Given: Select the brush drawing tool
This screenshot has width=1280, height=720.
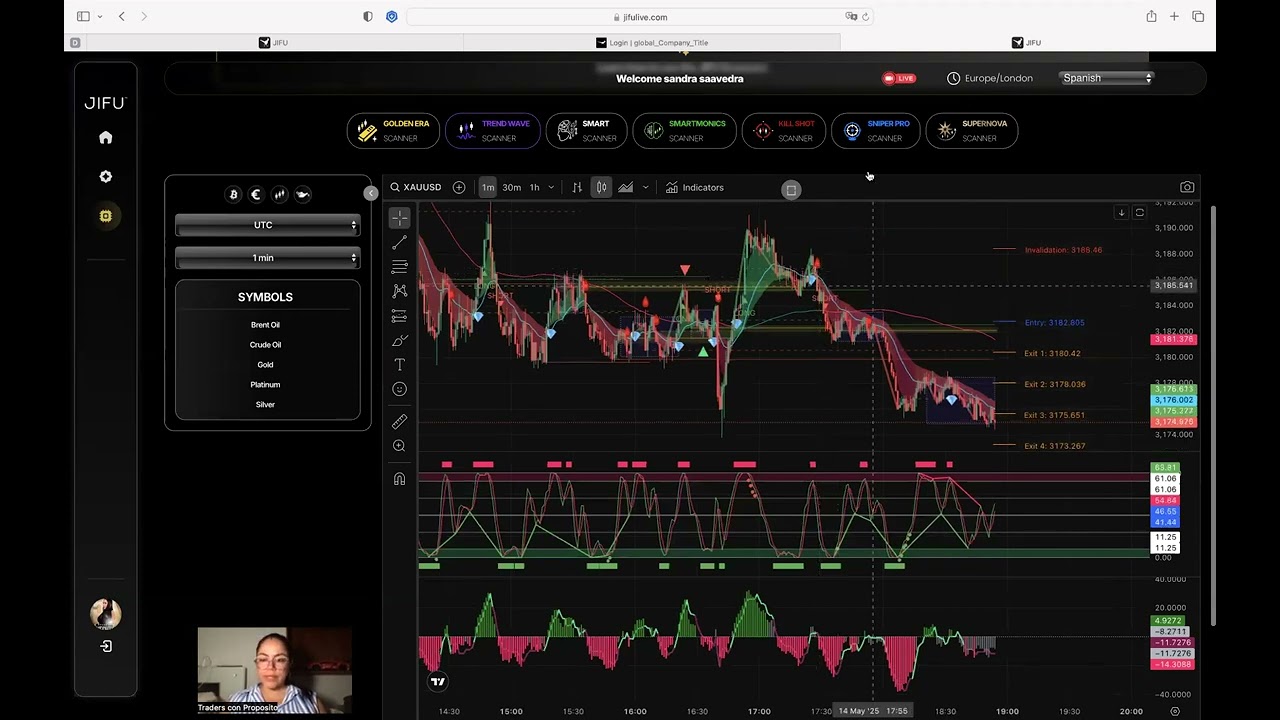Looking at the screenshot, I should pyautogui.click(x=399, y=341).
